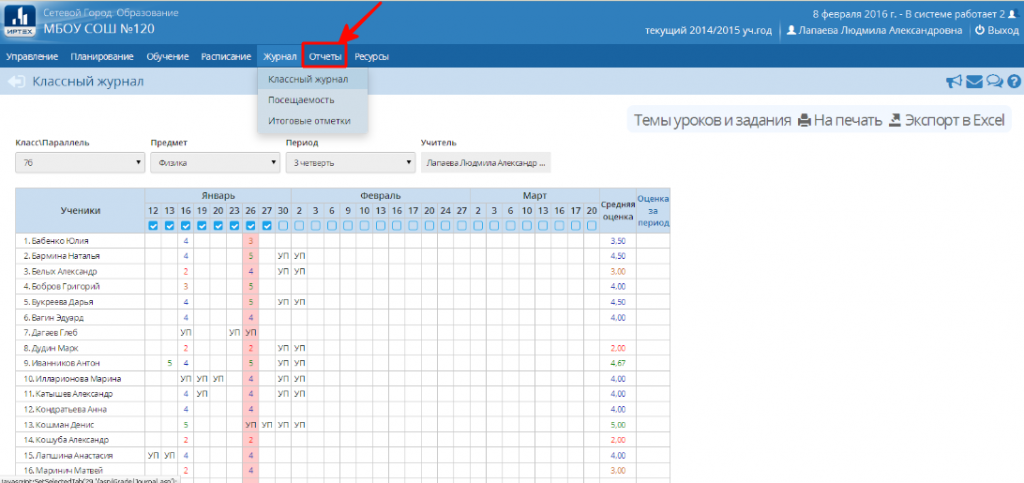Click student name Иванников Антон
1024x483 pixels.
coord(62,363)
